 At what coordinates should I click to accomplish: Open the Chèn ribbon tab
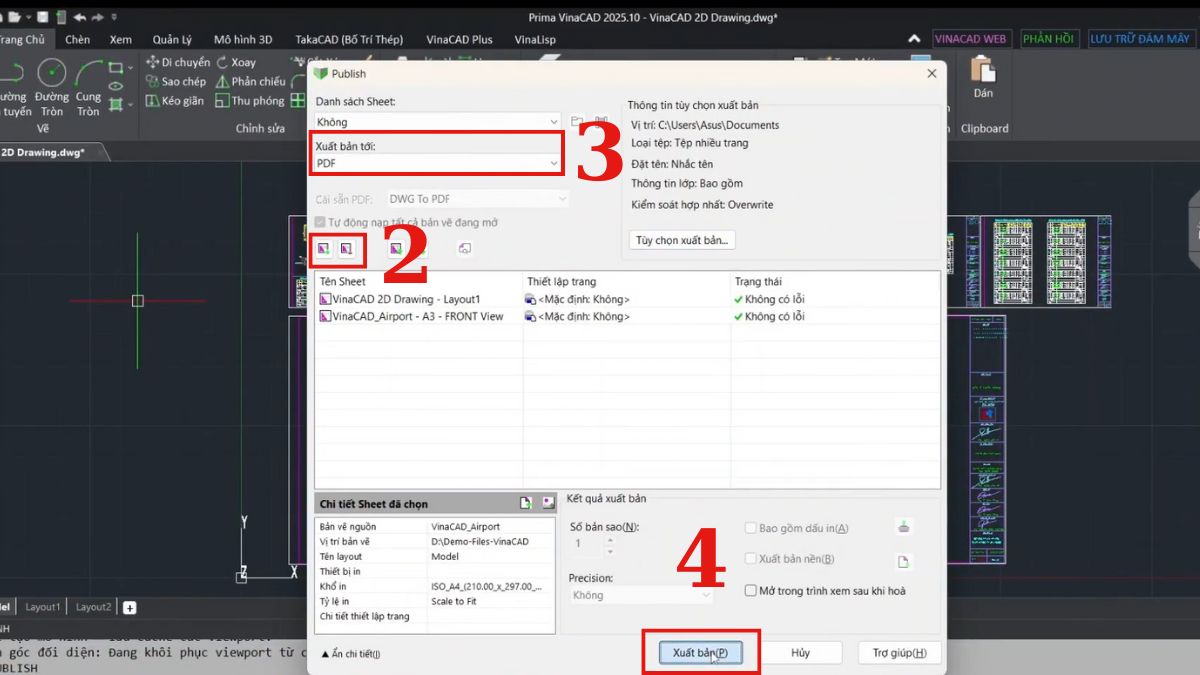tap(77, 40)
